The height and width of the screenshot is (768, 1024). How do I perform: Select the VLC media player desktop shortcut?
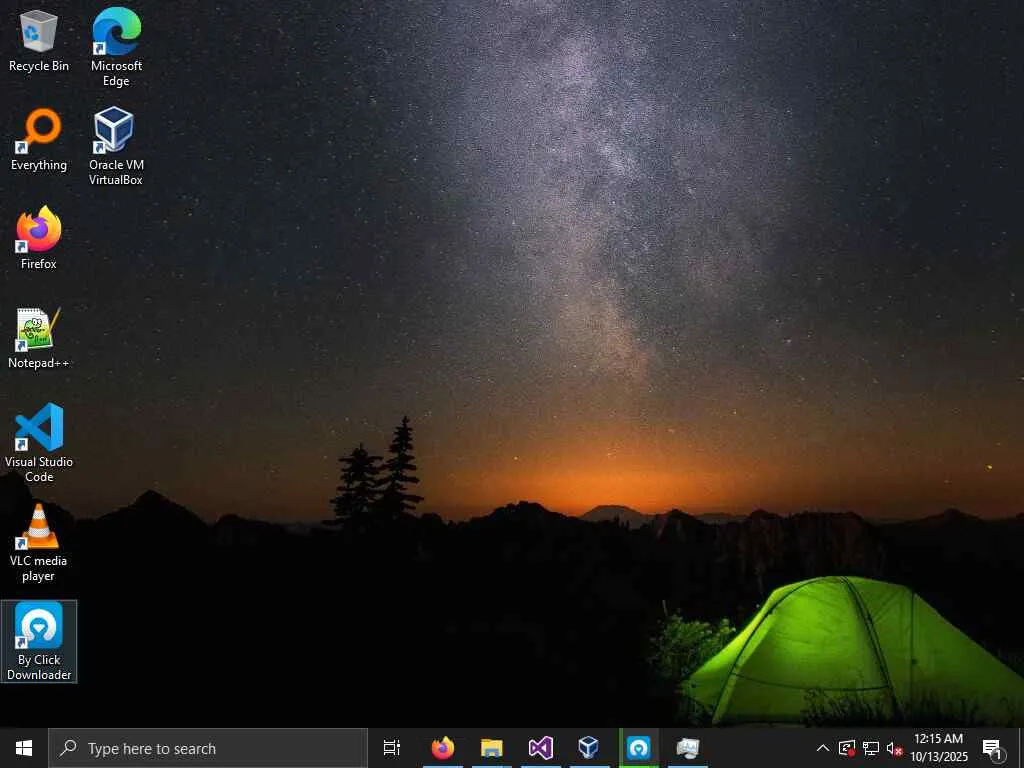point(39,543)
